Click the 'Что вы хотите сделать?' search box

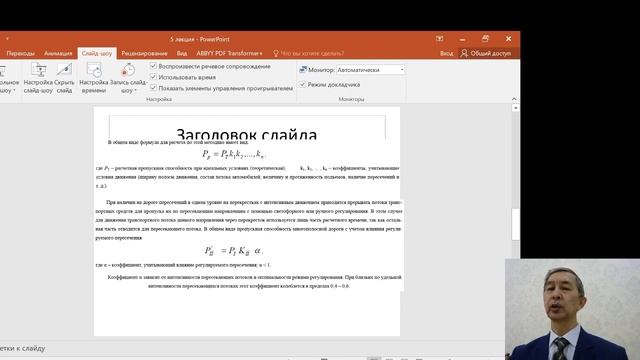(x=312, y=53)
